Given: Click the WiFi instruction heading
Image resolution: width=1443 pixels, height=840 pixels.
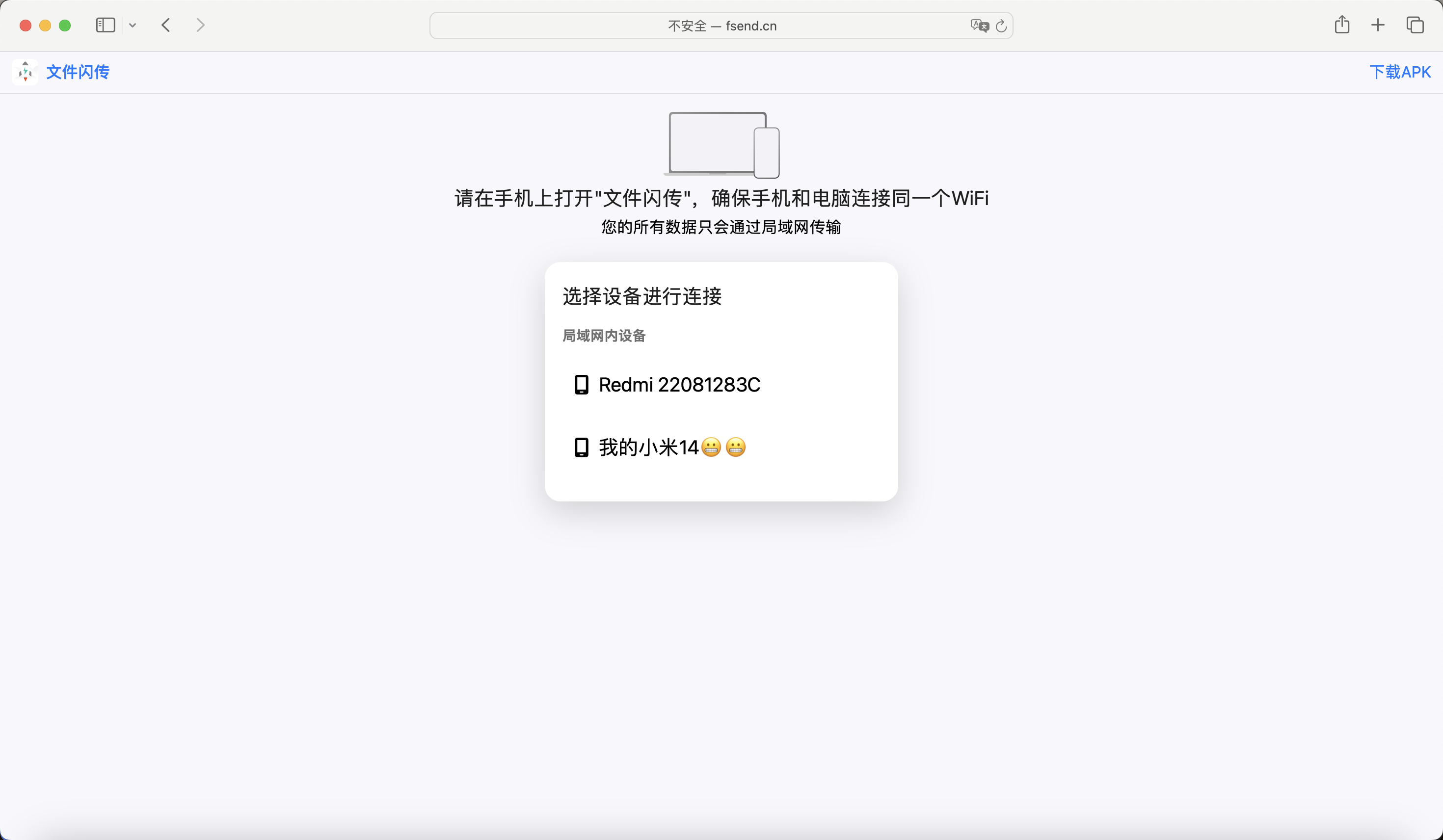Looking at the screenshot, I should pos(721,198).
